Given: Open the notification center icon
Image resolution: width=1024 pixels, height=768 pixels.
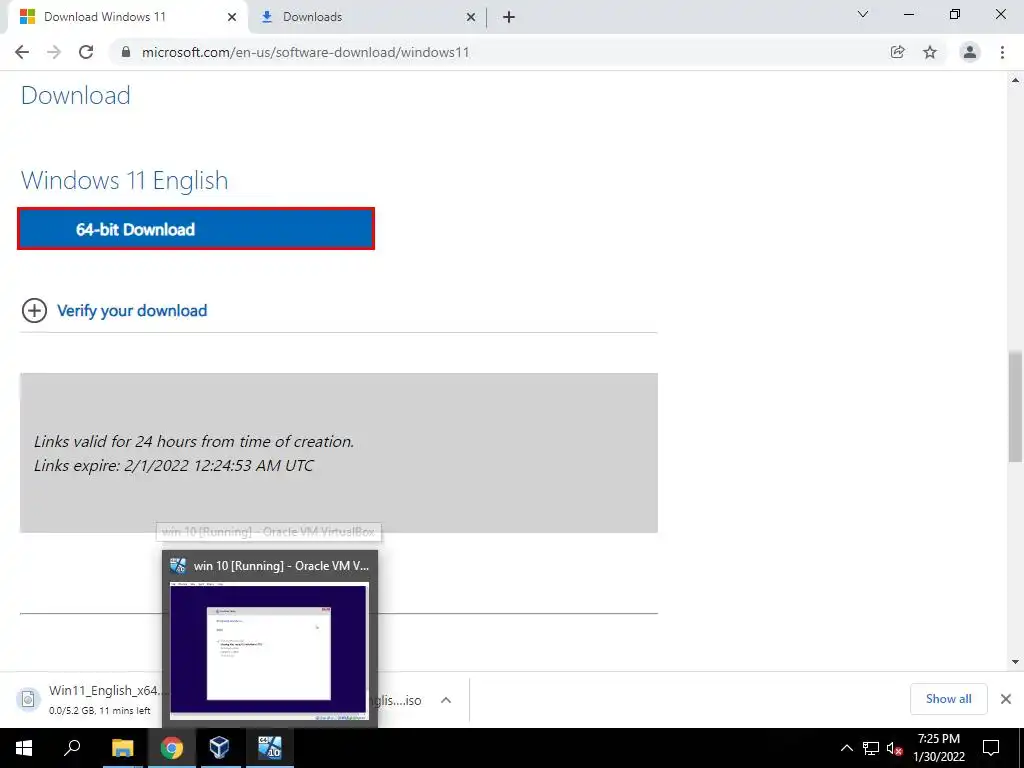Looking at the screenshot, I should (x=991, y=748).
